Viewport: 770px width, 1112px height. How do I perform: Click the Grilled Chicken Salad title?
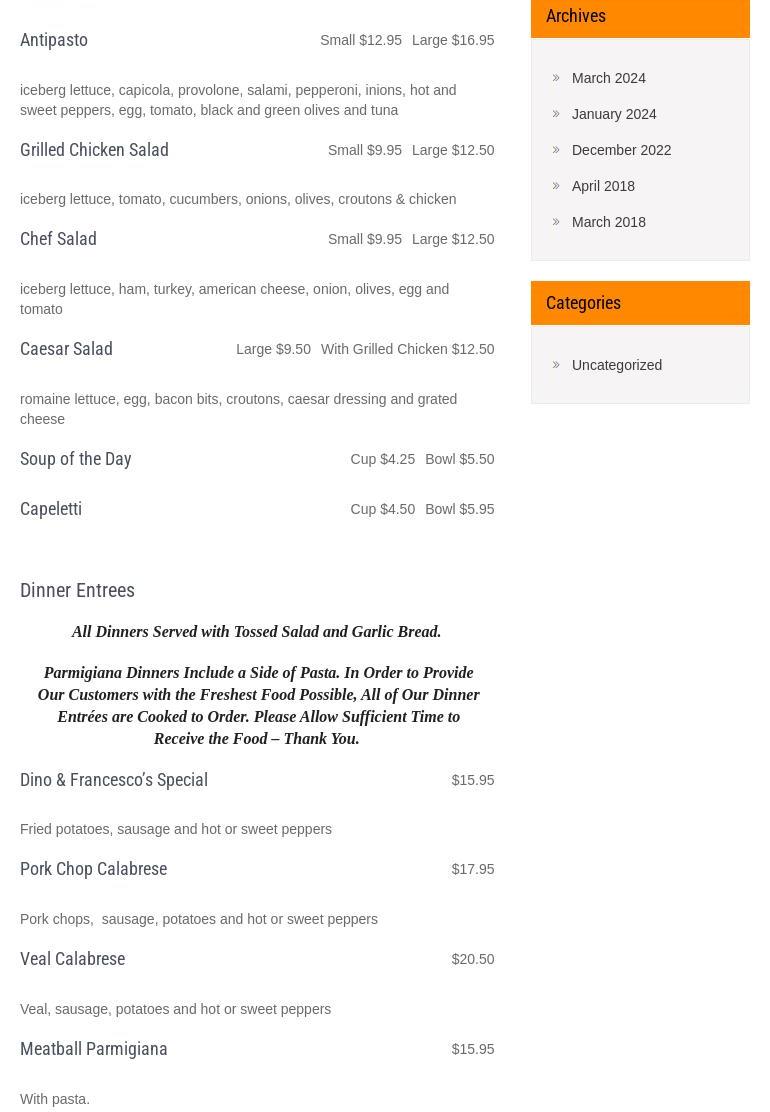tap(94, 150)
